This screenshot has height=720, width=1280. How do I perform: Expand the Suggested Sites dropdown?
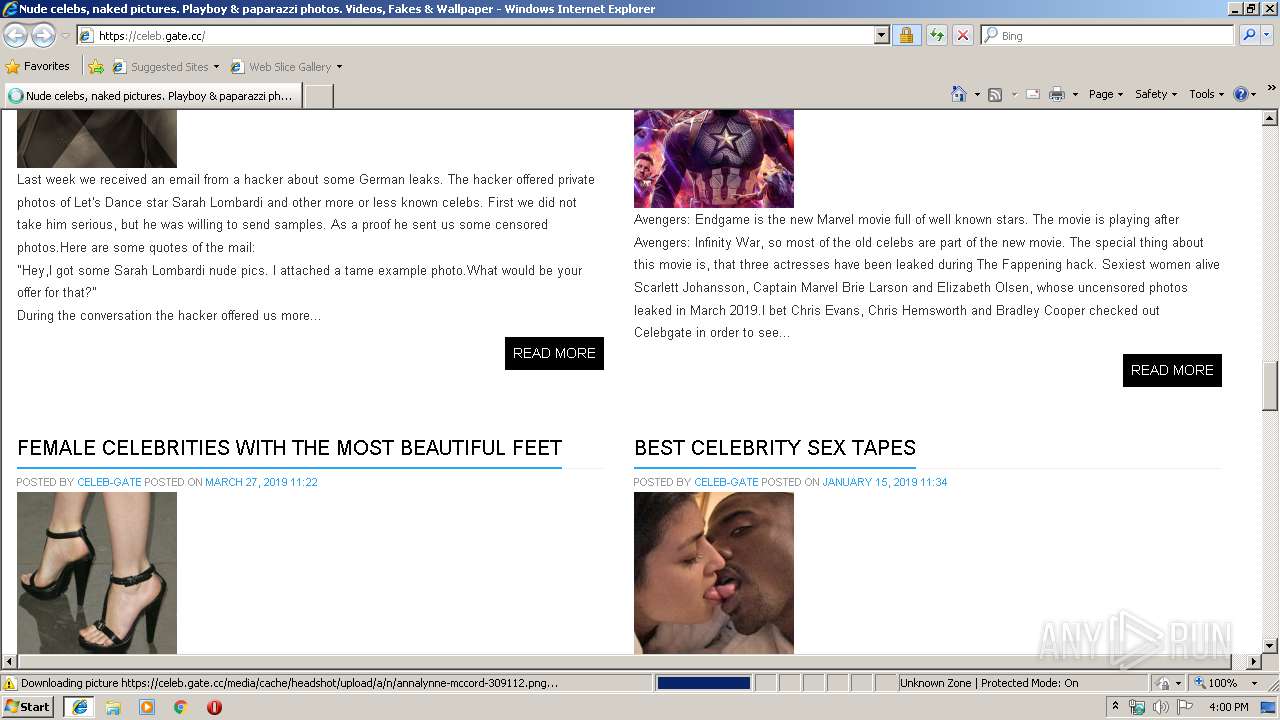(x=216, y=67)
